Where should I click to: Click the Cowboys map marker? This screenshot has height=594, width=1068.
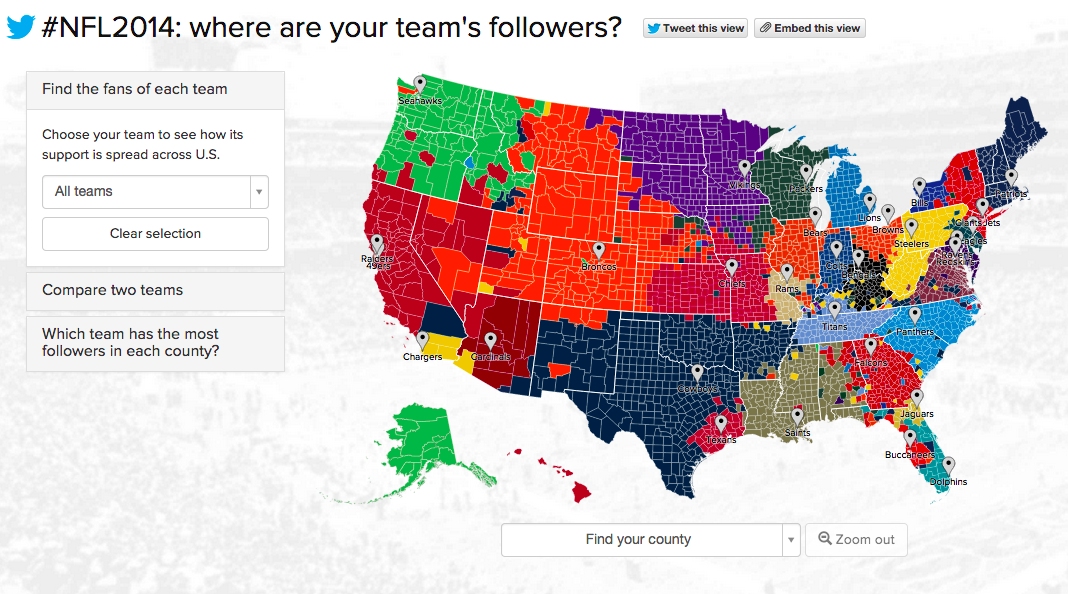pos(697,372)
